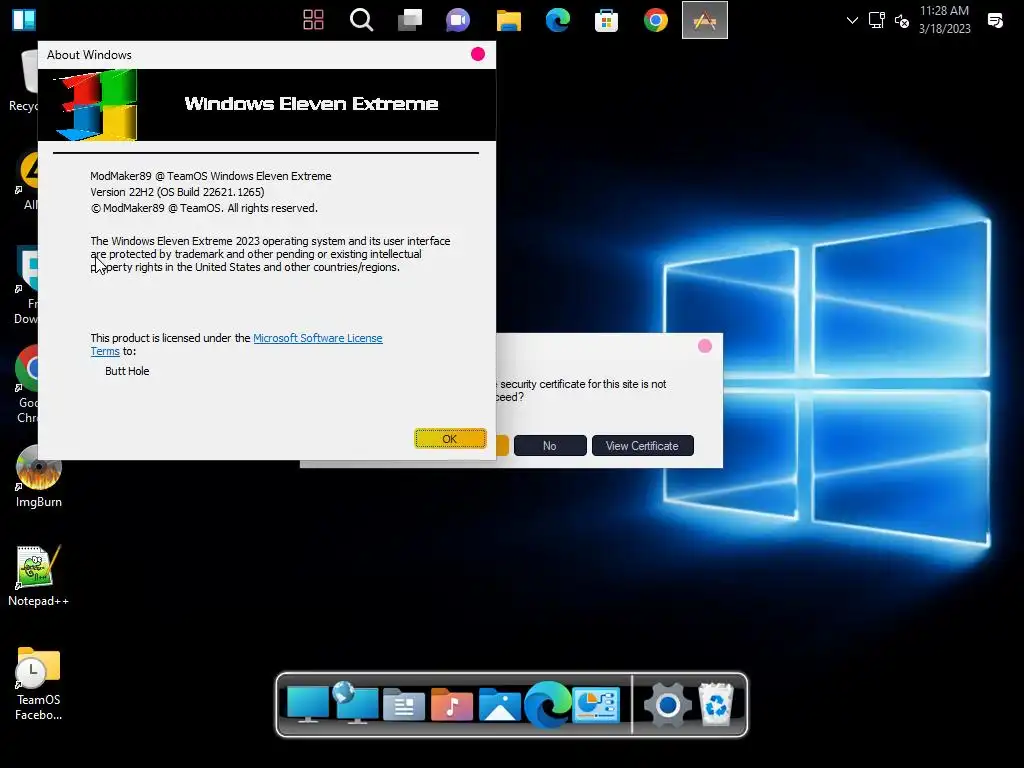
Task: Click View Certificate button
Action: [x=643, y=445]
